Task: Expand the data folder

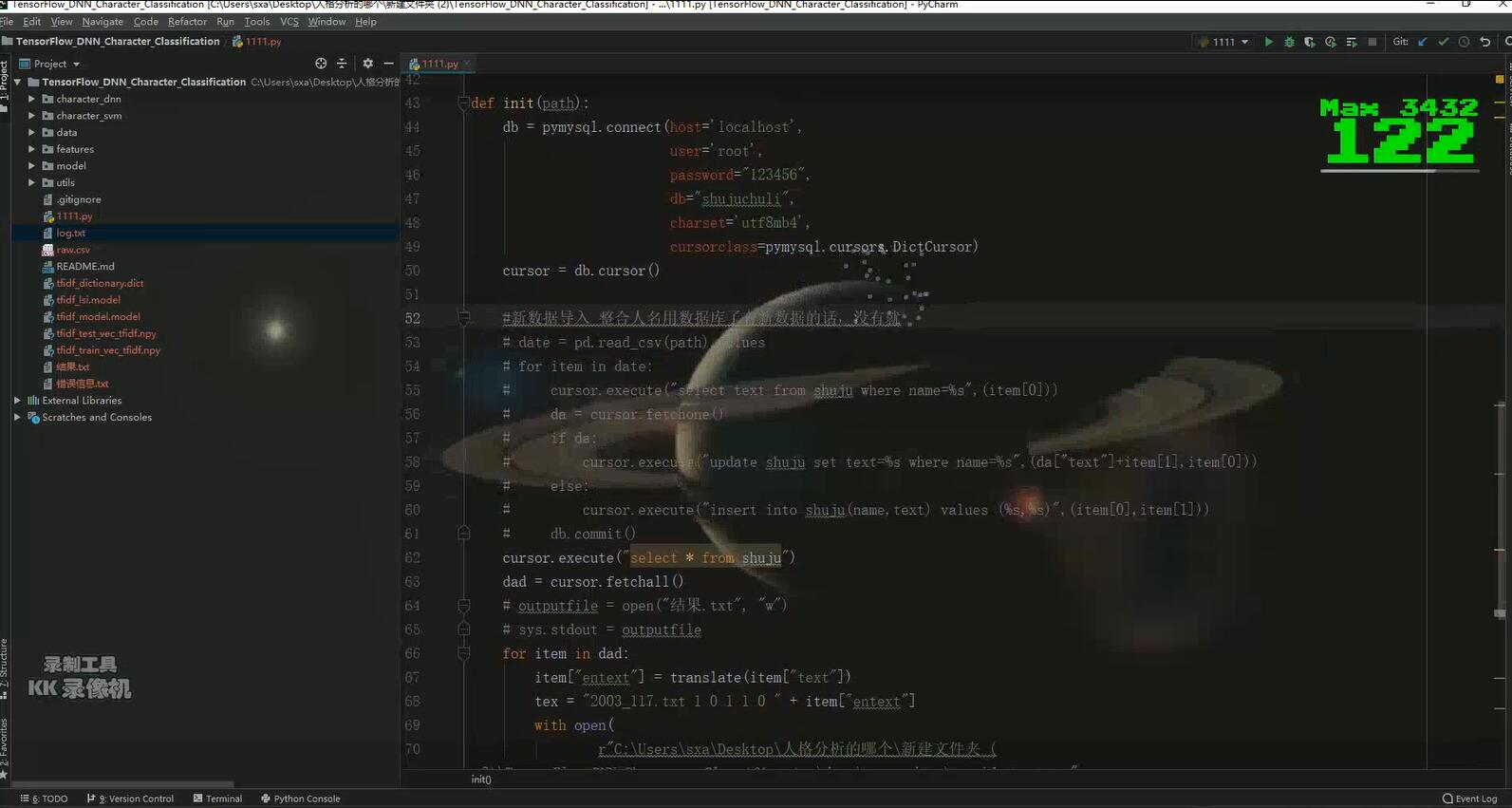Action: (x=31, y=132)
